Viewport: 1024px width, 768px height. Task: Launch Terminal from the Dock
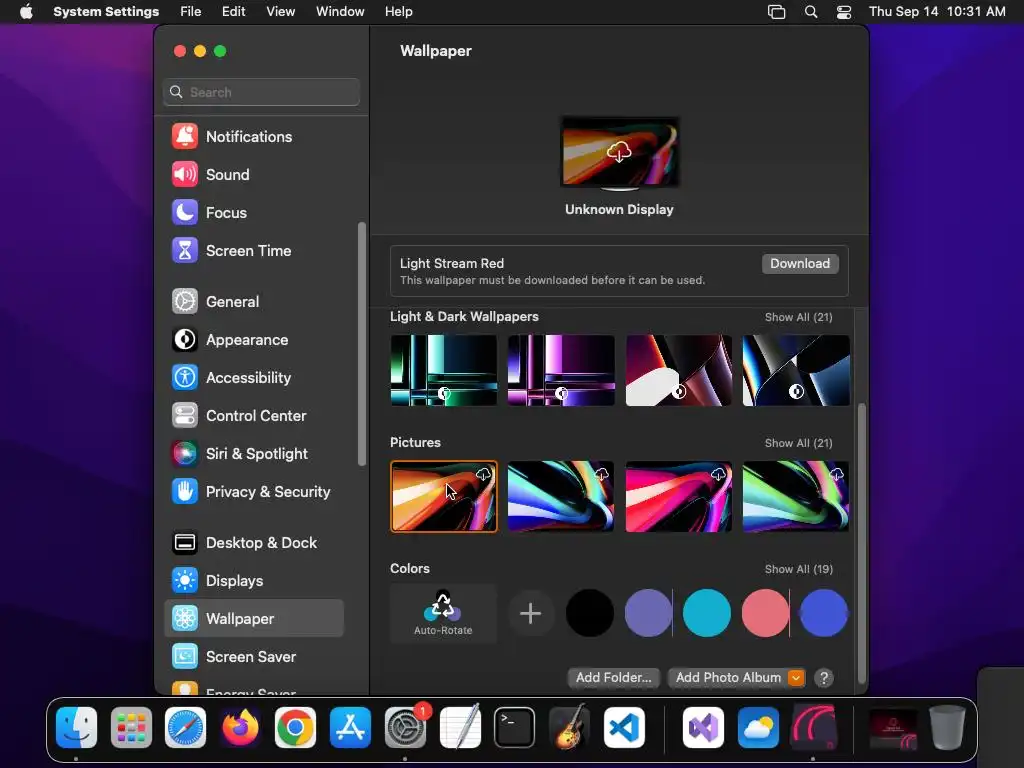pyautogui.click(x=515, y=727)
